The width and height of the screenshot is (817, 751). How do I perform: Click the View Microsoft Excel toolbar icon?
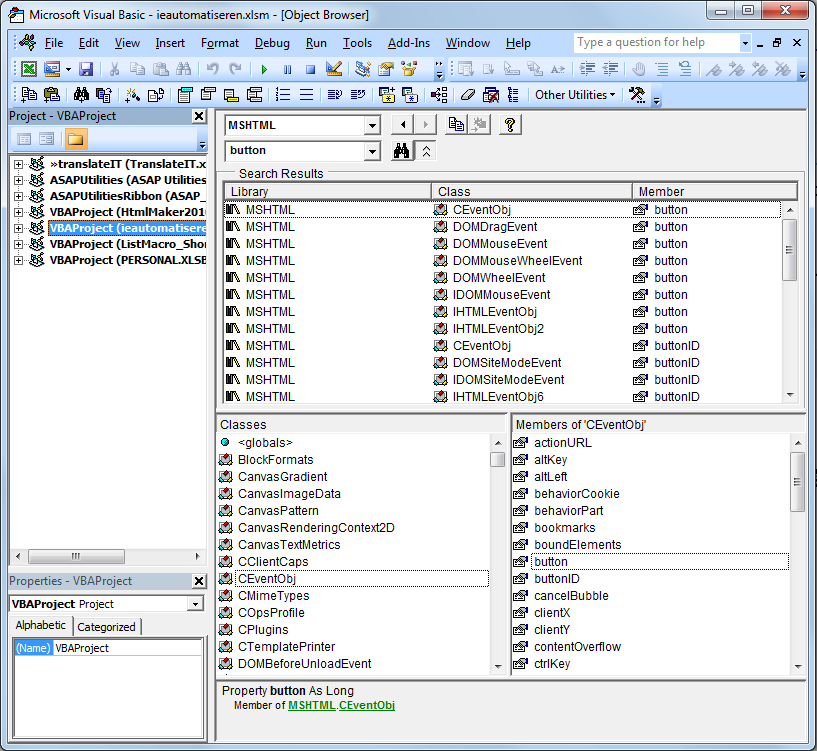29,69
